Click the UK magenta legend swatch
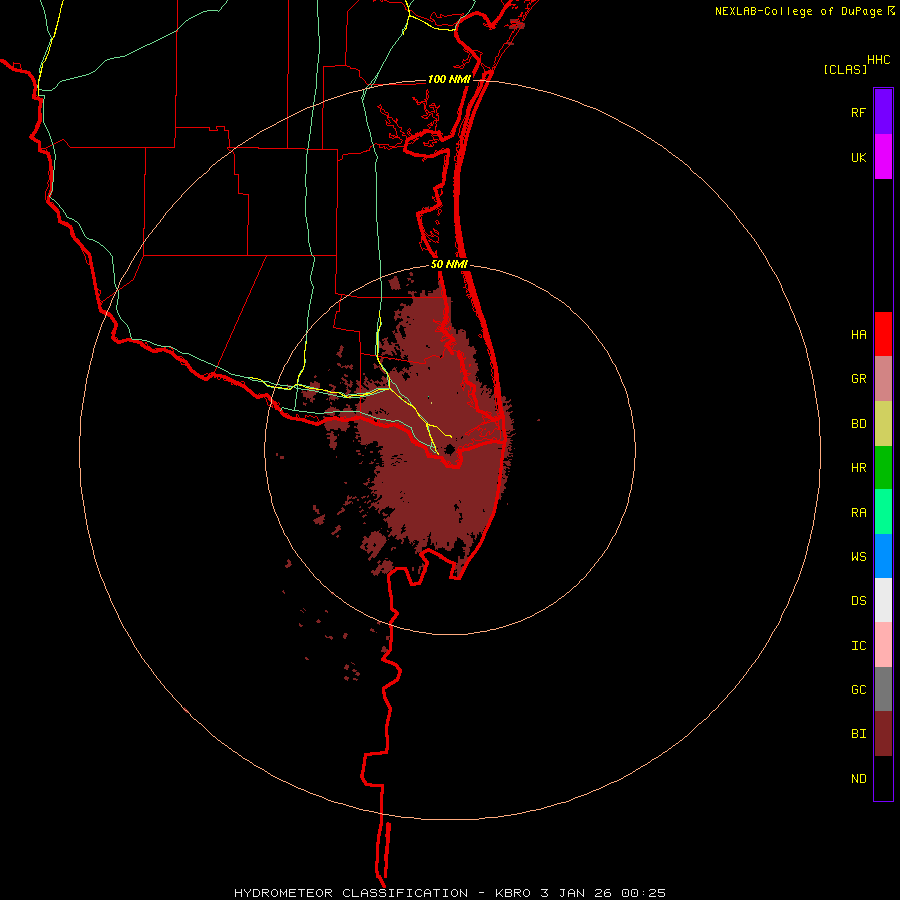Viewport: 900px width, 900px height. tap(883, 157)
